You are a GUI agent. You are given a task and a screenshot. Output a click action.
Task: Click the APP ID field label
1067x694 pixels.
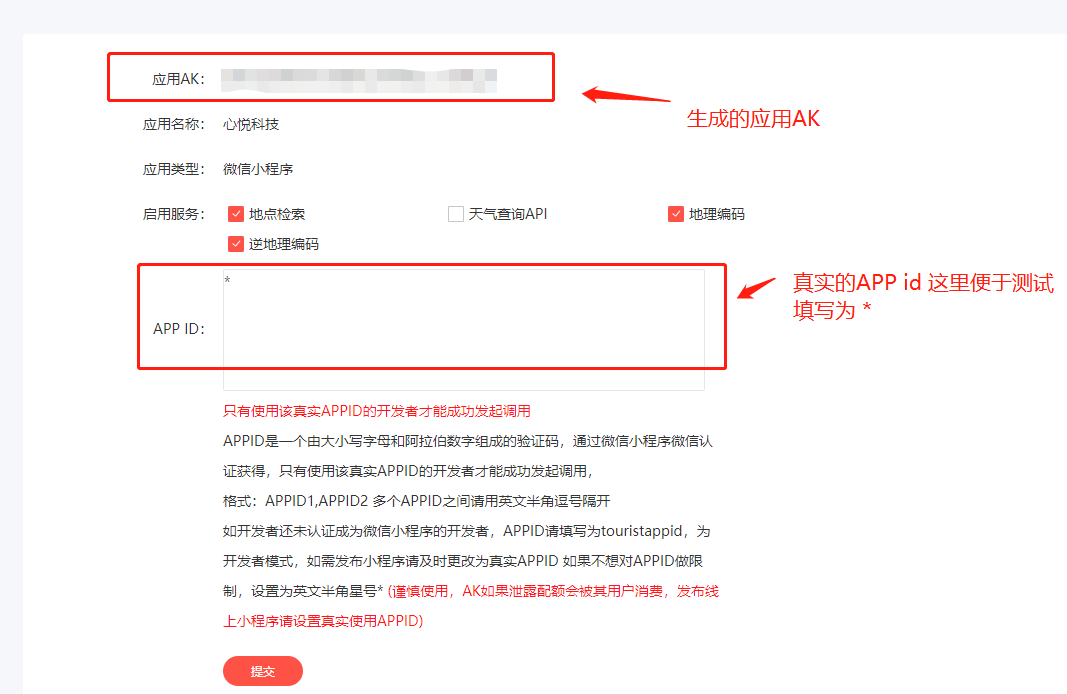(x=178, y=329)
